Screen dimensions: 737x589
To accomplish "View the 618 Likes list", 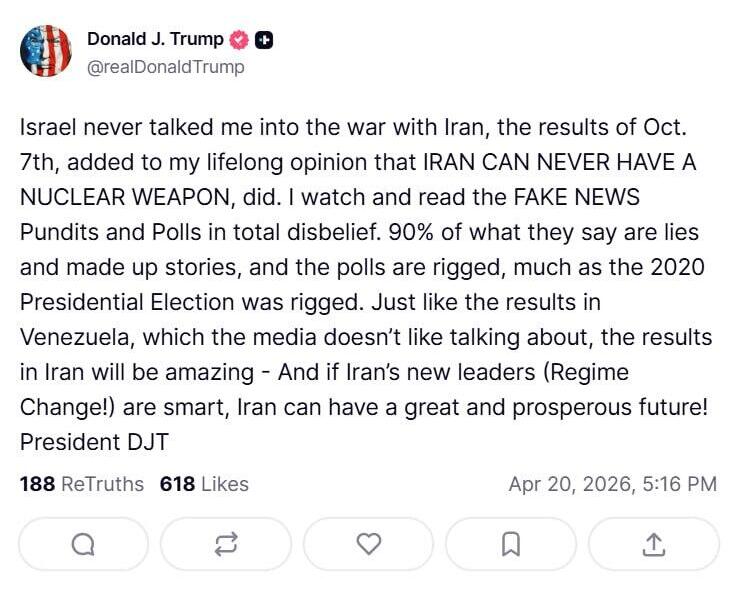I will [204, 484].
